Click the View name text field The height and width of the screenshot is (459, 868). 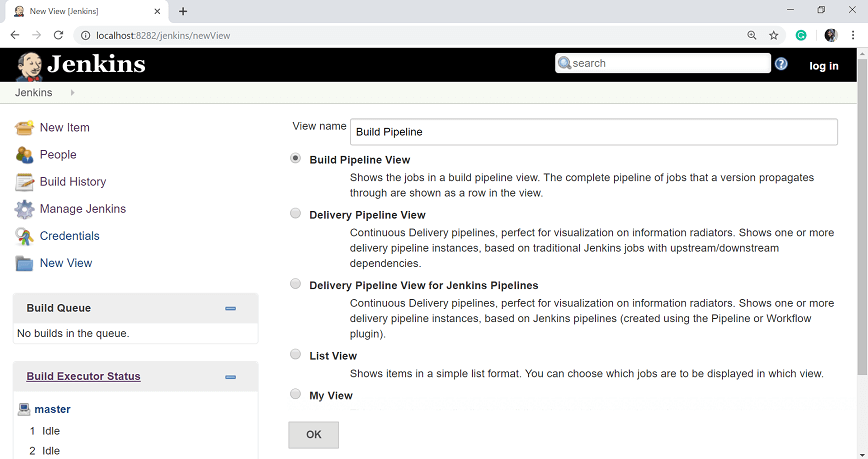[x=594, y=132]
